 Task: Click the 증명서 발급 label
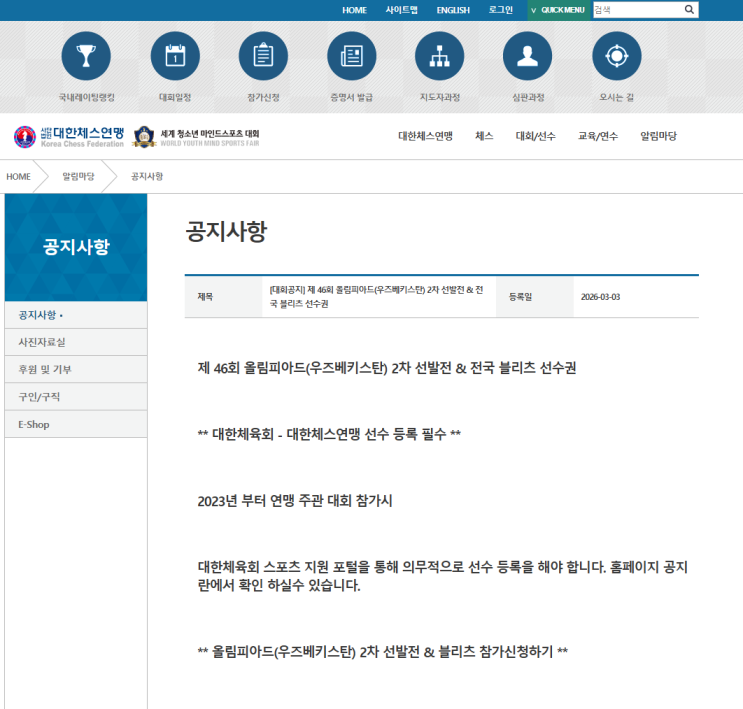click(x=352, y=97)
